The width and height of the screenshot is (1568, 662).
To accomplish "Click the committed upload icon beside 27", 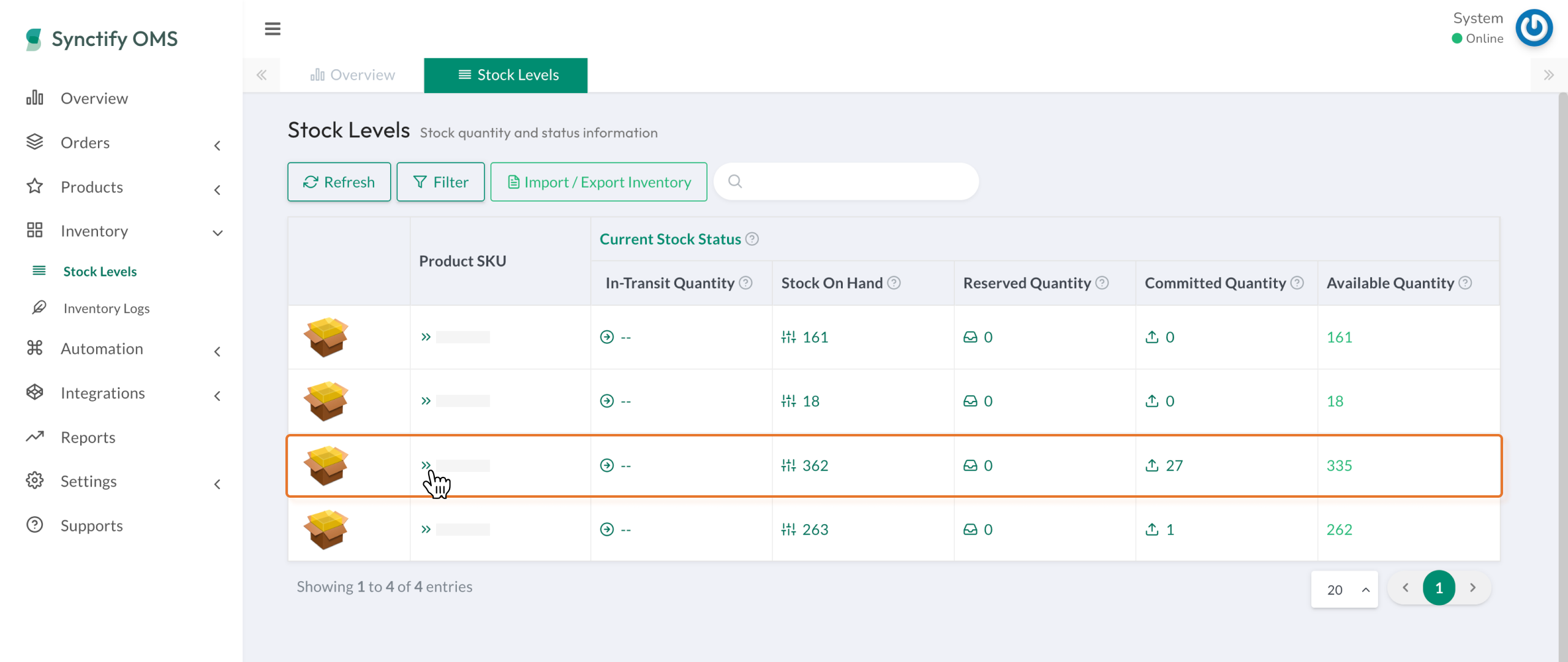I will tap(1151, 465).
